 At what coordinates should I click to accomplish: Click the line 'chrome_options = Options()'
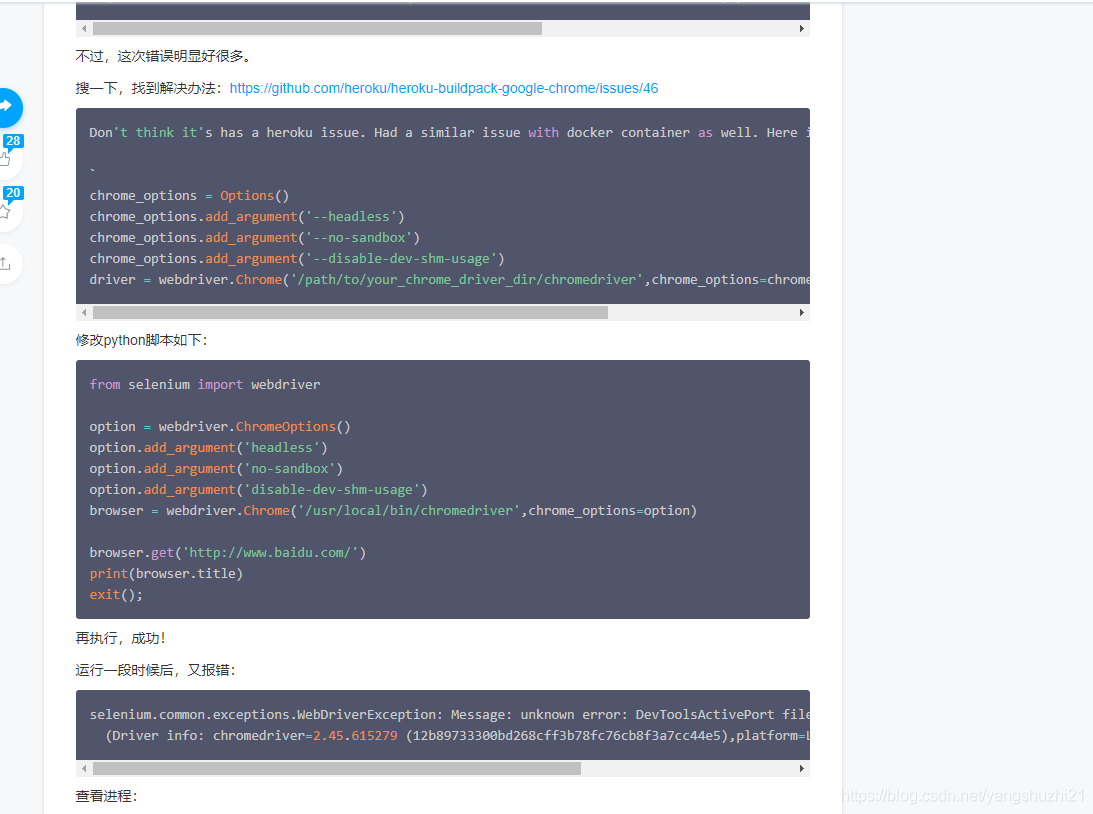pyautogui.click(x=189, y=196)
